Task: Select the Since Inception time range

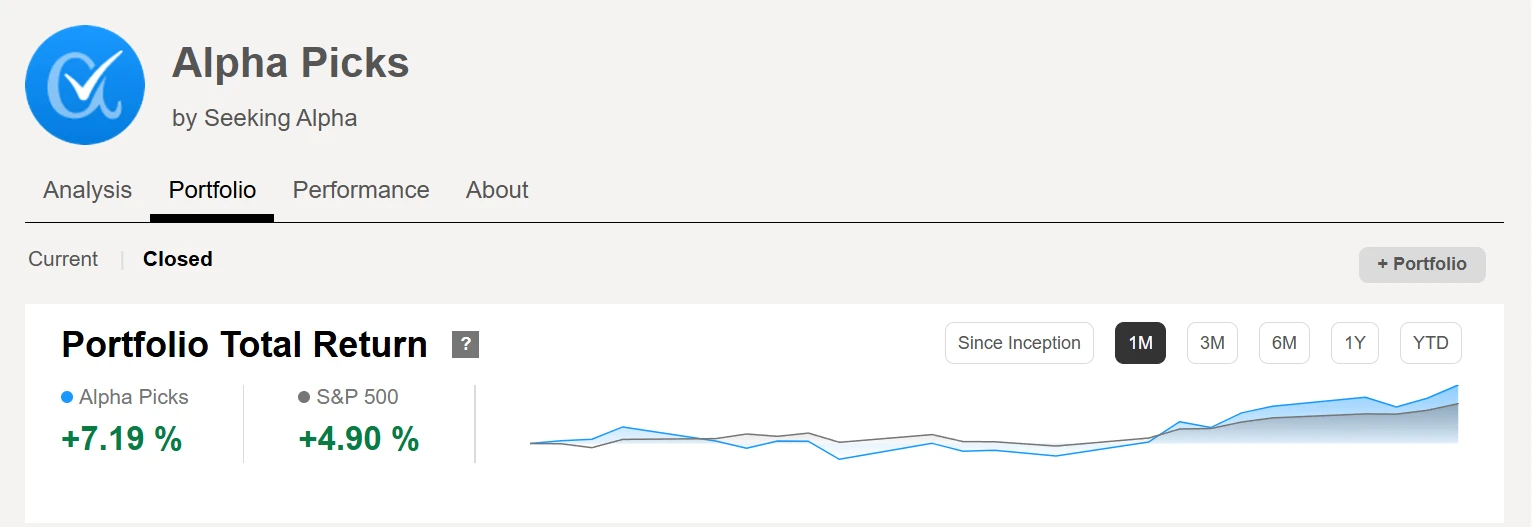Action: 1019,343
